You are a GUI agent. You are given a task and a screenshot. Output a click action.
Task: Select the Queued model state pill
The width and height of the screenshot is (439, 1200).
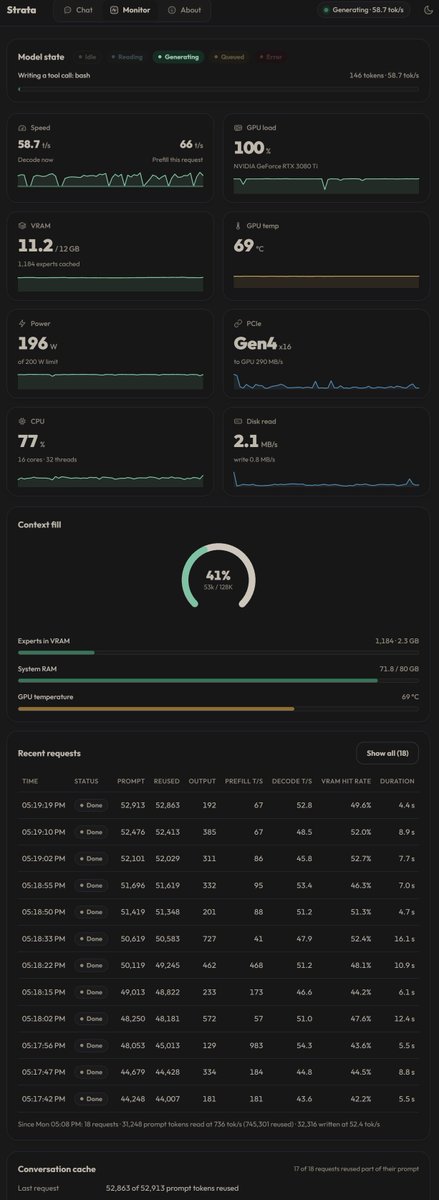tap(227, 57)
